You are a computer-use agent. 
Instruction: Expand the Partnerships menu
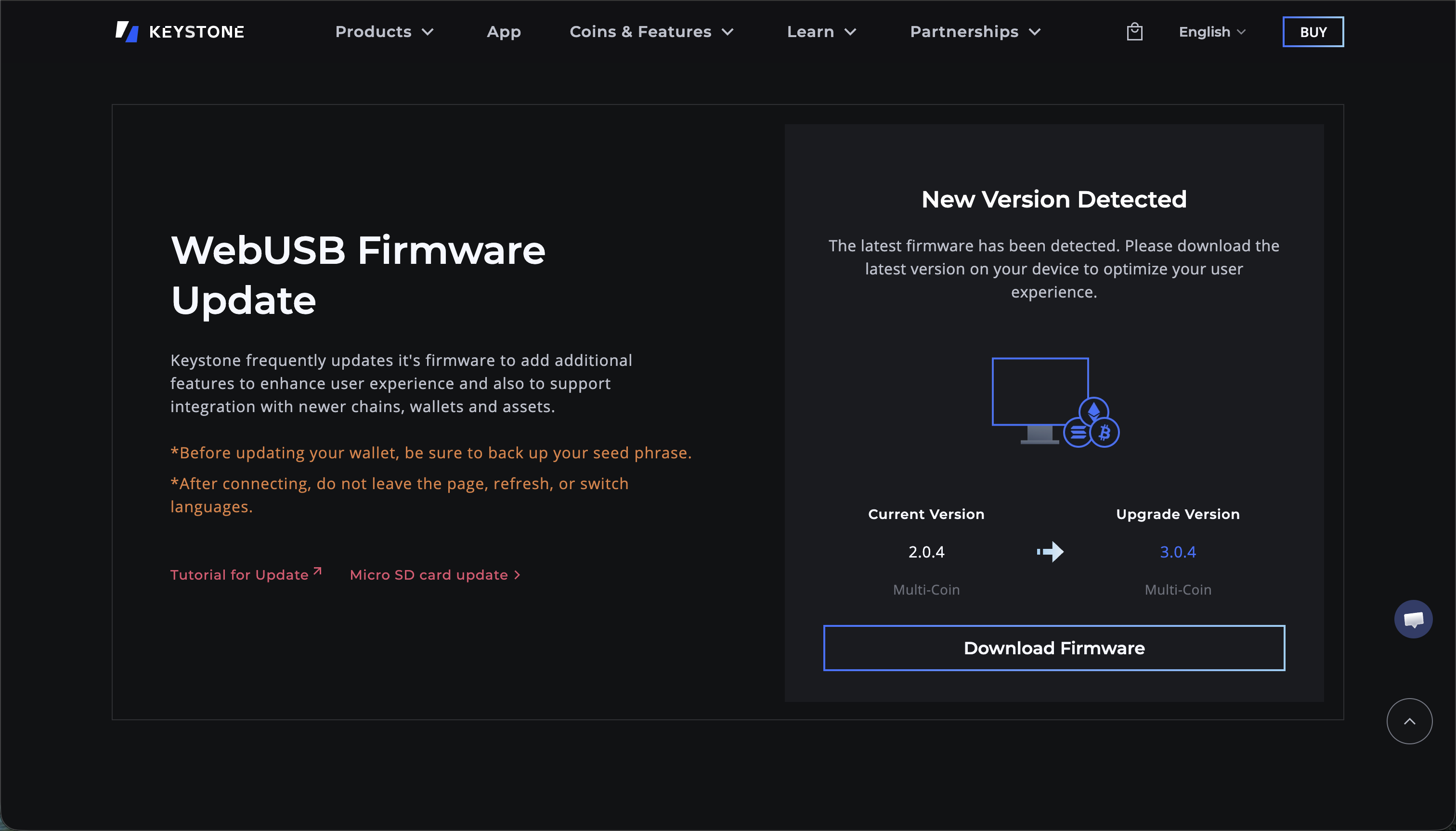click(x=975, y=31)
